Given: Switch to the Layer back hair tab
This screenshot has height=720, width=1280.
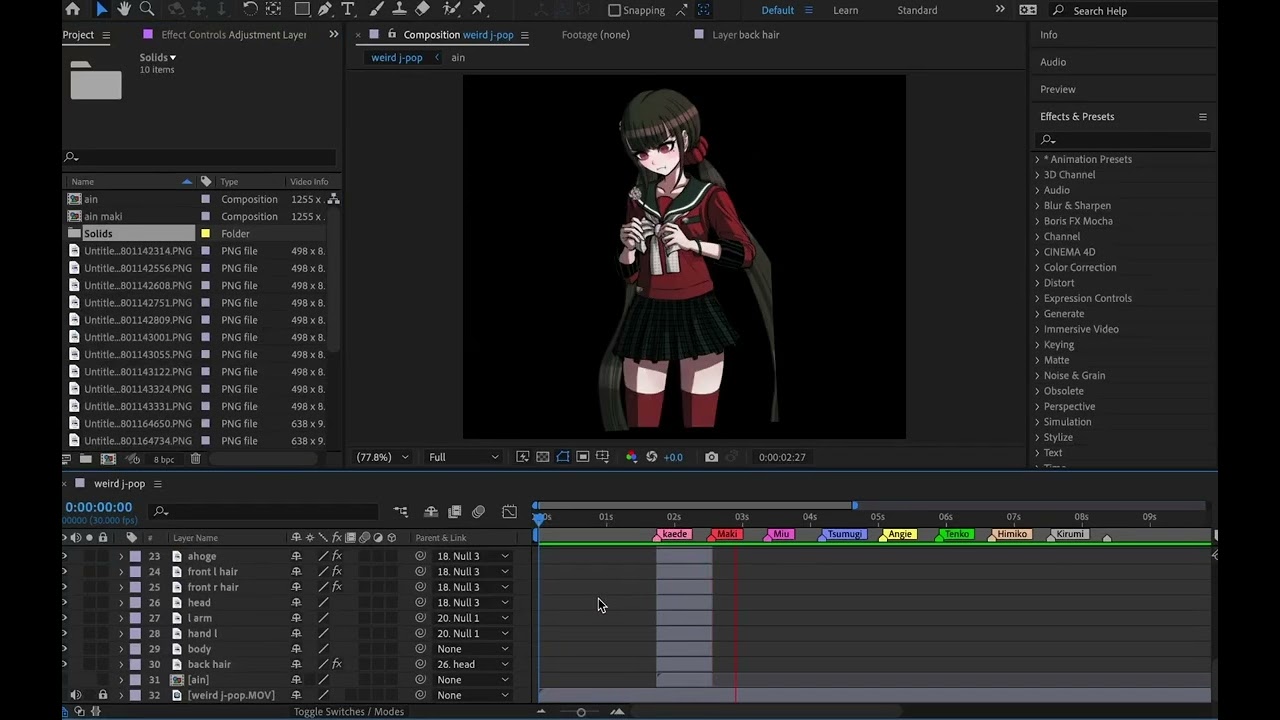Looking at the screenshot, I should (745, 35).
